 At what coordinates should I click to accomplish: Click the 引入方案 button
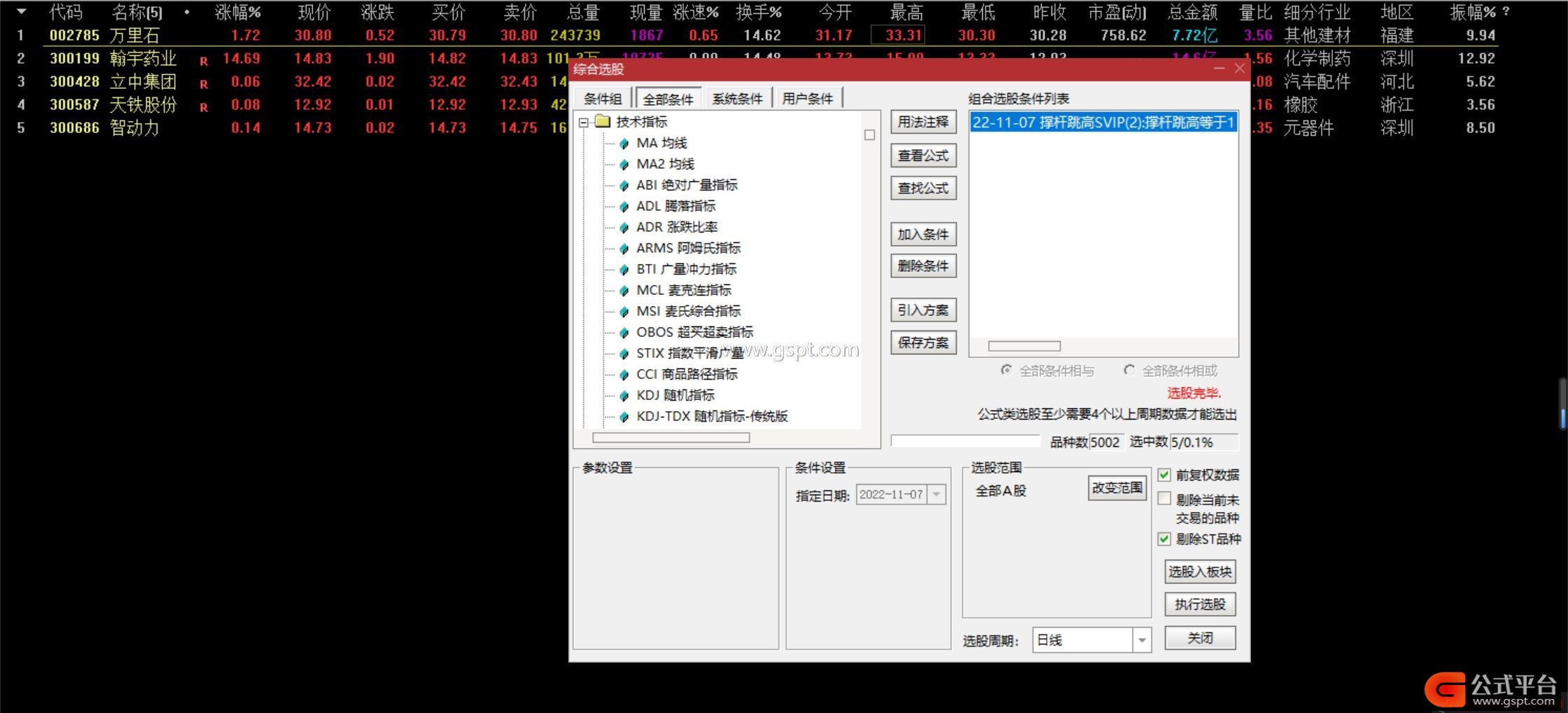pyautogui.click(x=923, y=310)
